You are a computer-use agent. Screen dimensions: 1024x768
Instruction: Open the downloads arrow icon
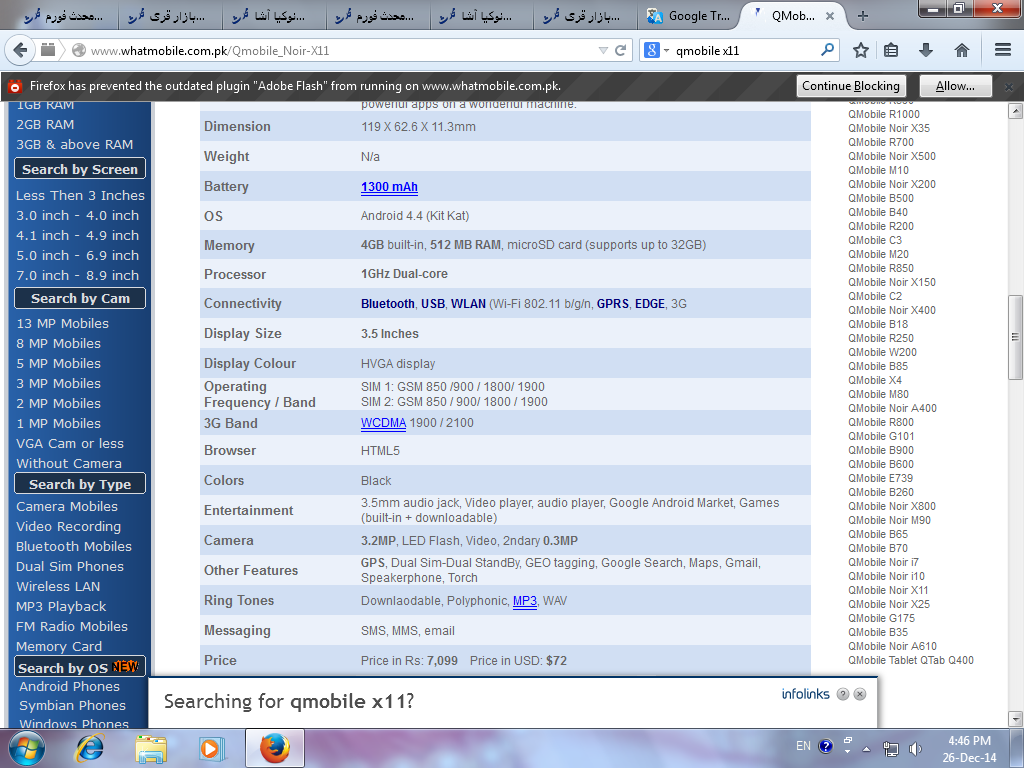[925, 50]
